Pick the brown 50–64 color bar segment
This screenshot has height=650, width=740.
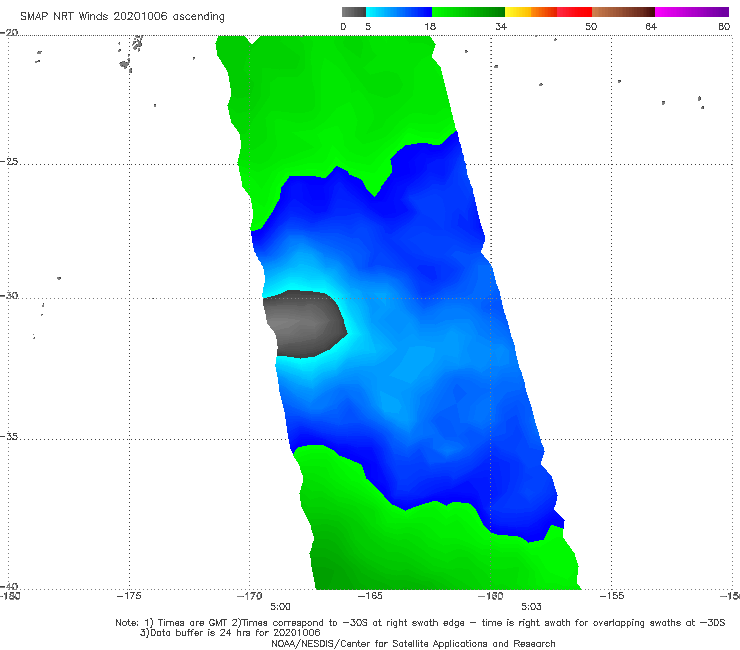tap(623, 12)
